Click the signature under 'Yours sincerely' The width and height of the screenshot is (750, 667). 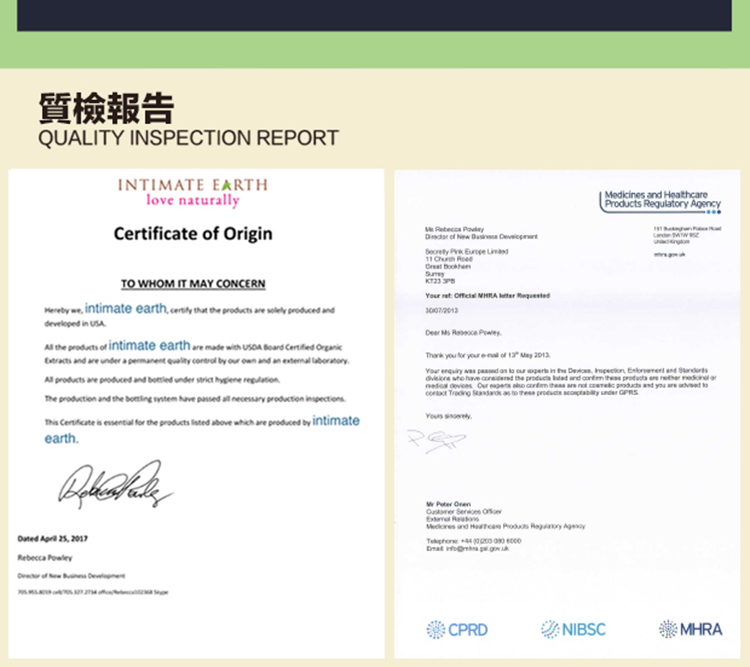click(437, 439)
